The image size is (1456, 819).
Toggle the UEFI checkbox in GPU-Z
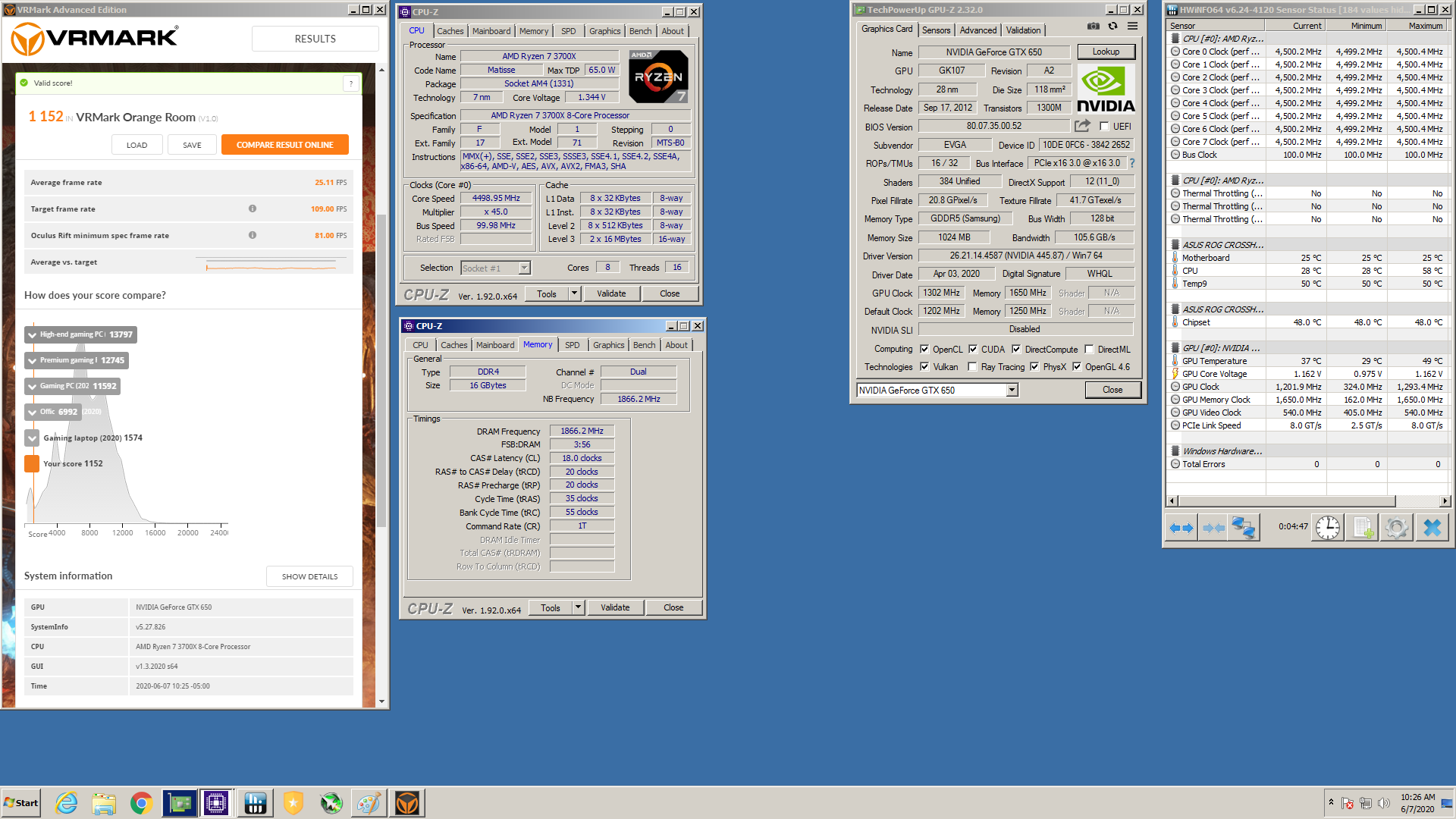[1104, 127]
